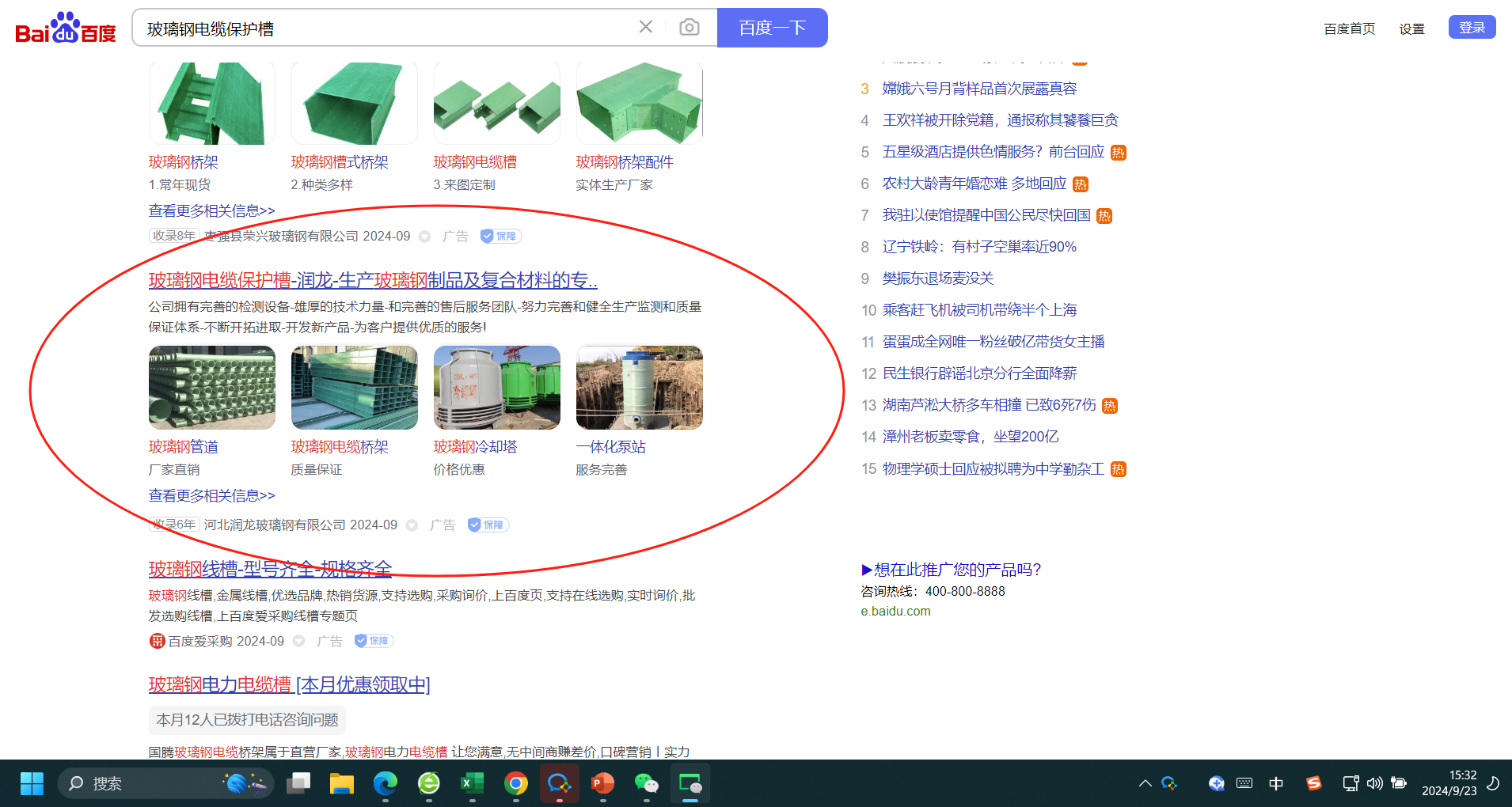Click the 本月12人已拨打电话咨询问题 tag
The height and width of the screenshot is (807, 1512).
click(x=247, y=720)
